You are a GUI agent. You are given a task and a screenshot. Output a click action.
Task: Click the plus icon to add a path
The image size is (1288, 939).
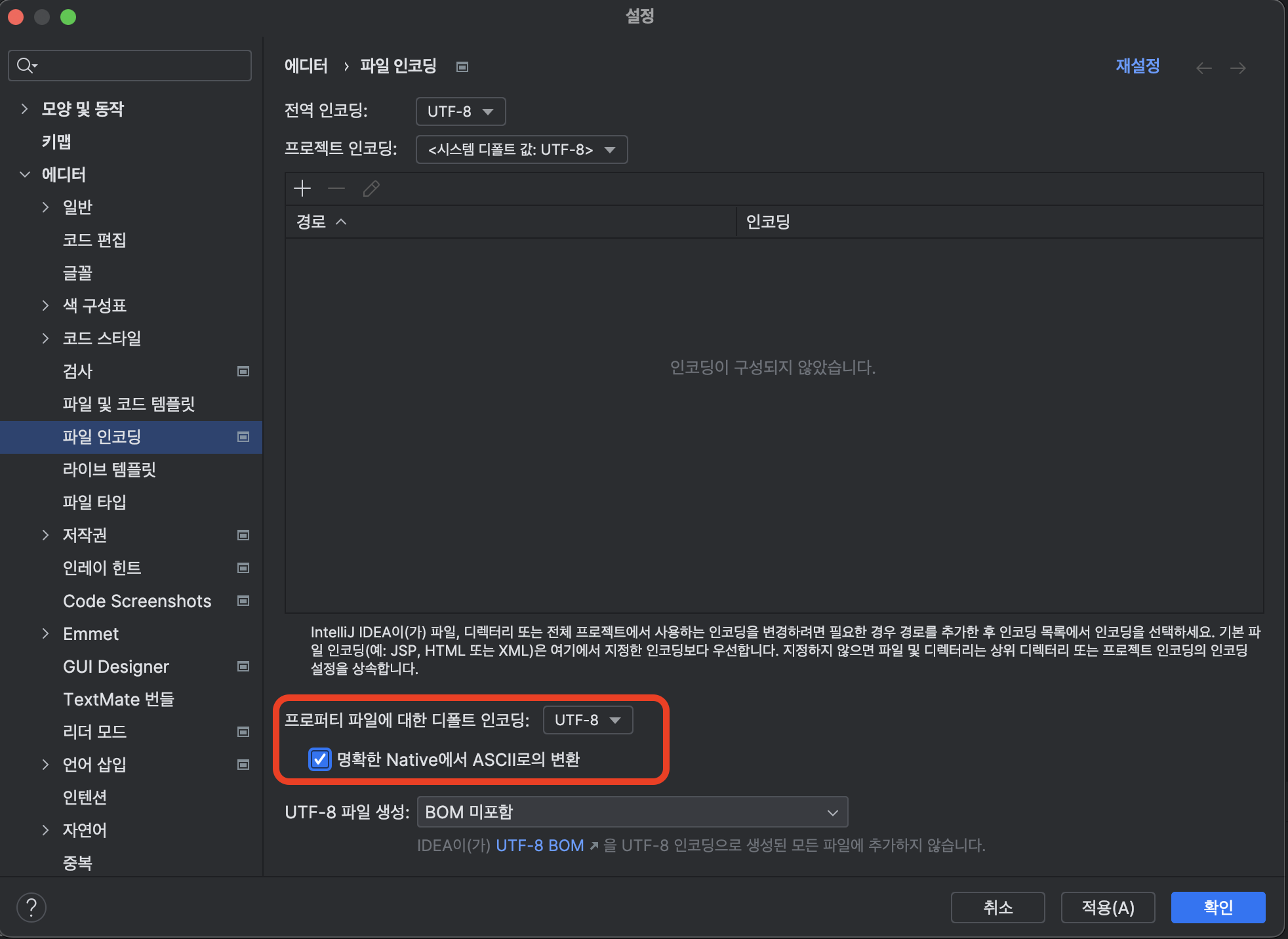[x=302, y=189]
